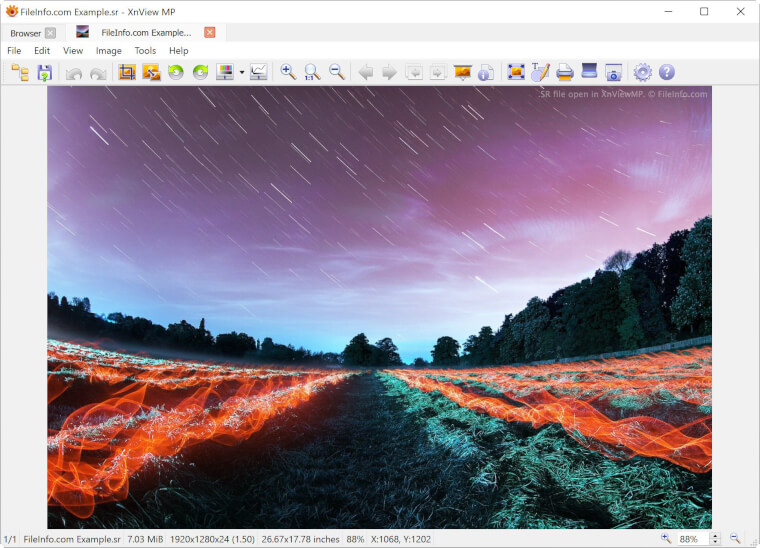Open the browser folder tree icon

(x=20, y=72)
